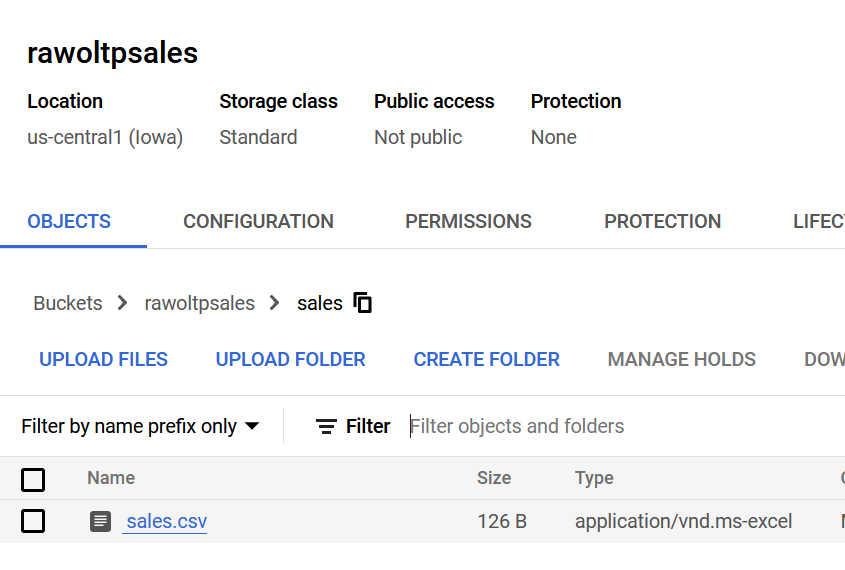Open the Configuration tab
Image resolution: width=845 pixels, height=570 pixels.
258,221
